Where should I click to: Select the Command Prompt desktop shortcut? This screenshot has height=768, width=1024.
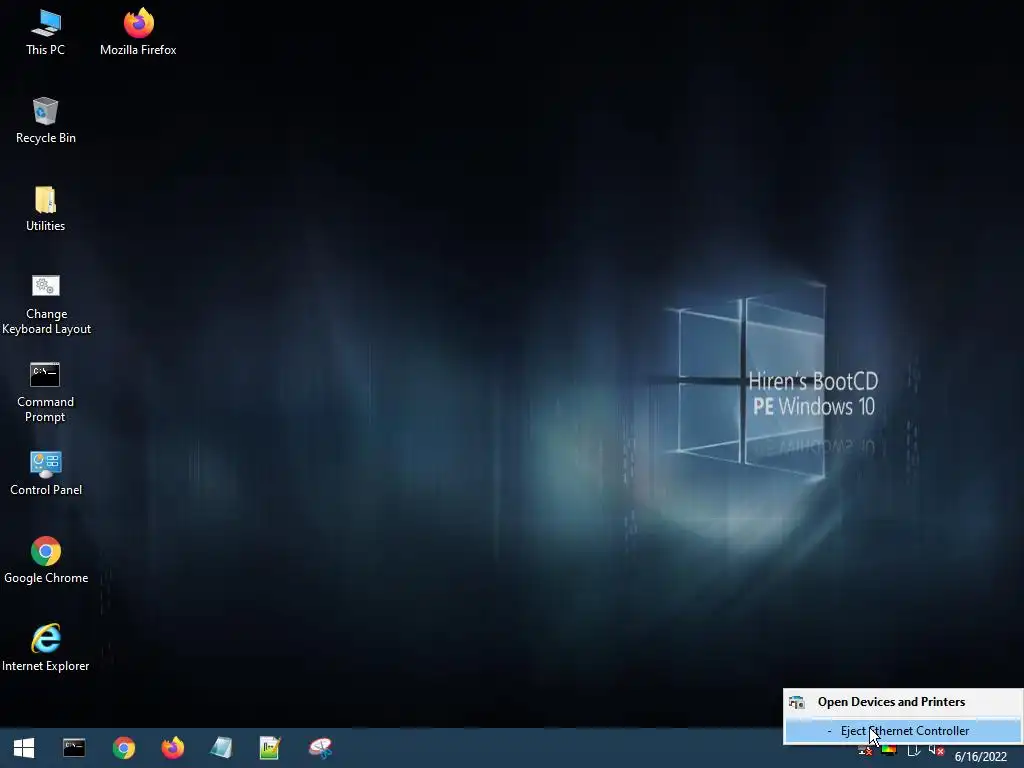[x=45, y=392]
